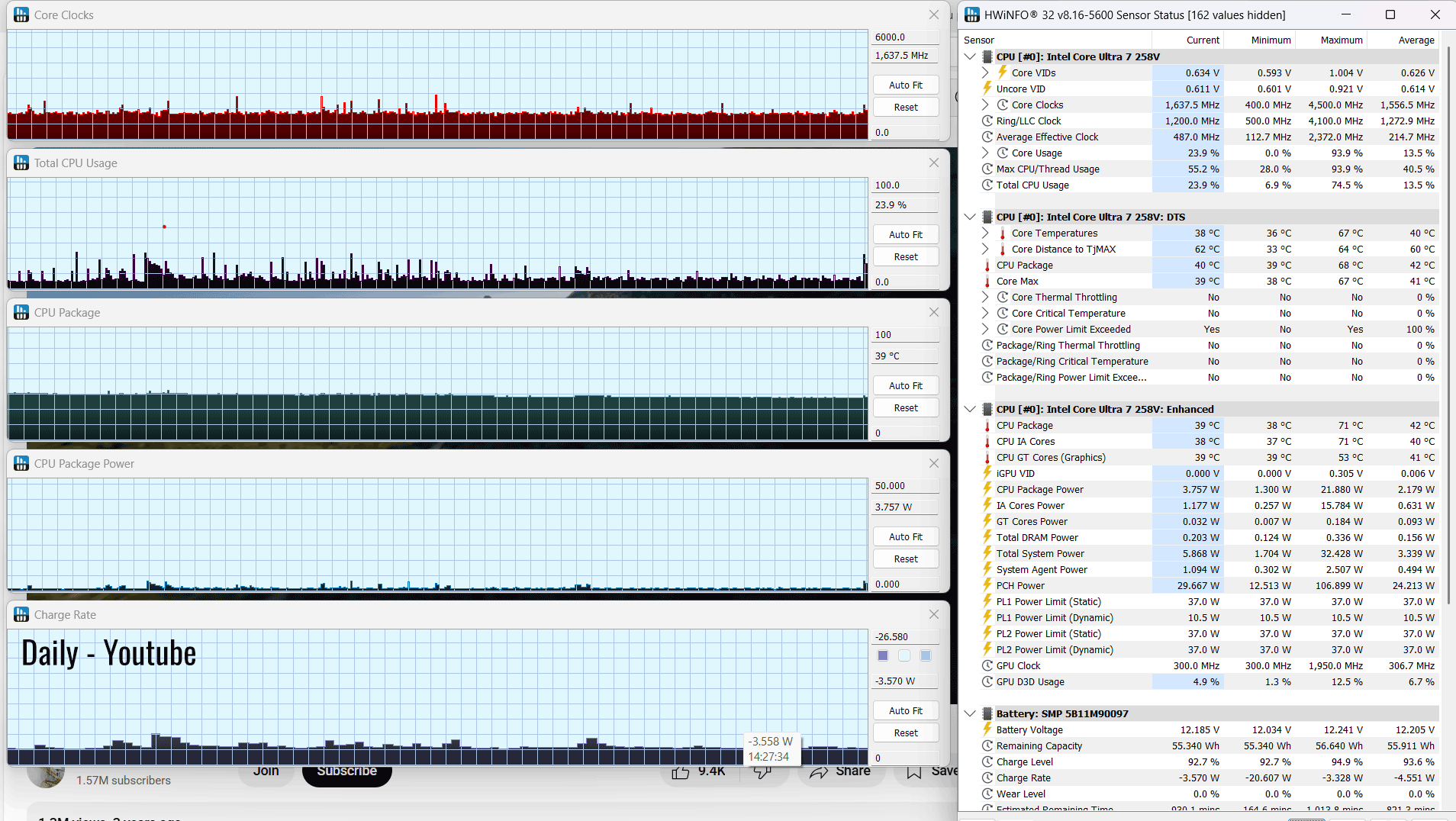1456x821 pixels.
Task: Collapse the Battery SMP 5B11M90097 group
Action: click(970, 713)
